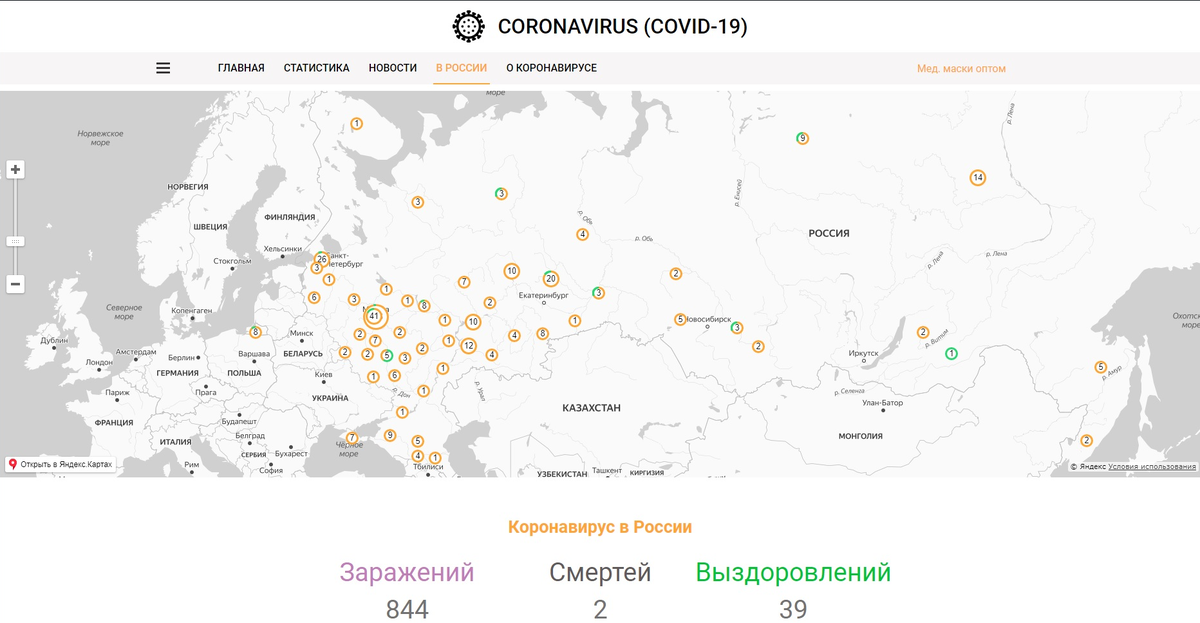This screenshot has width=1200, height=623.
Task: Click marker 5 next to Novosibirsk
Action: pyautogui.click(x=680, y=320)
